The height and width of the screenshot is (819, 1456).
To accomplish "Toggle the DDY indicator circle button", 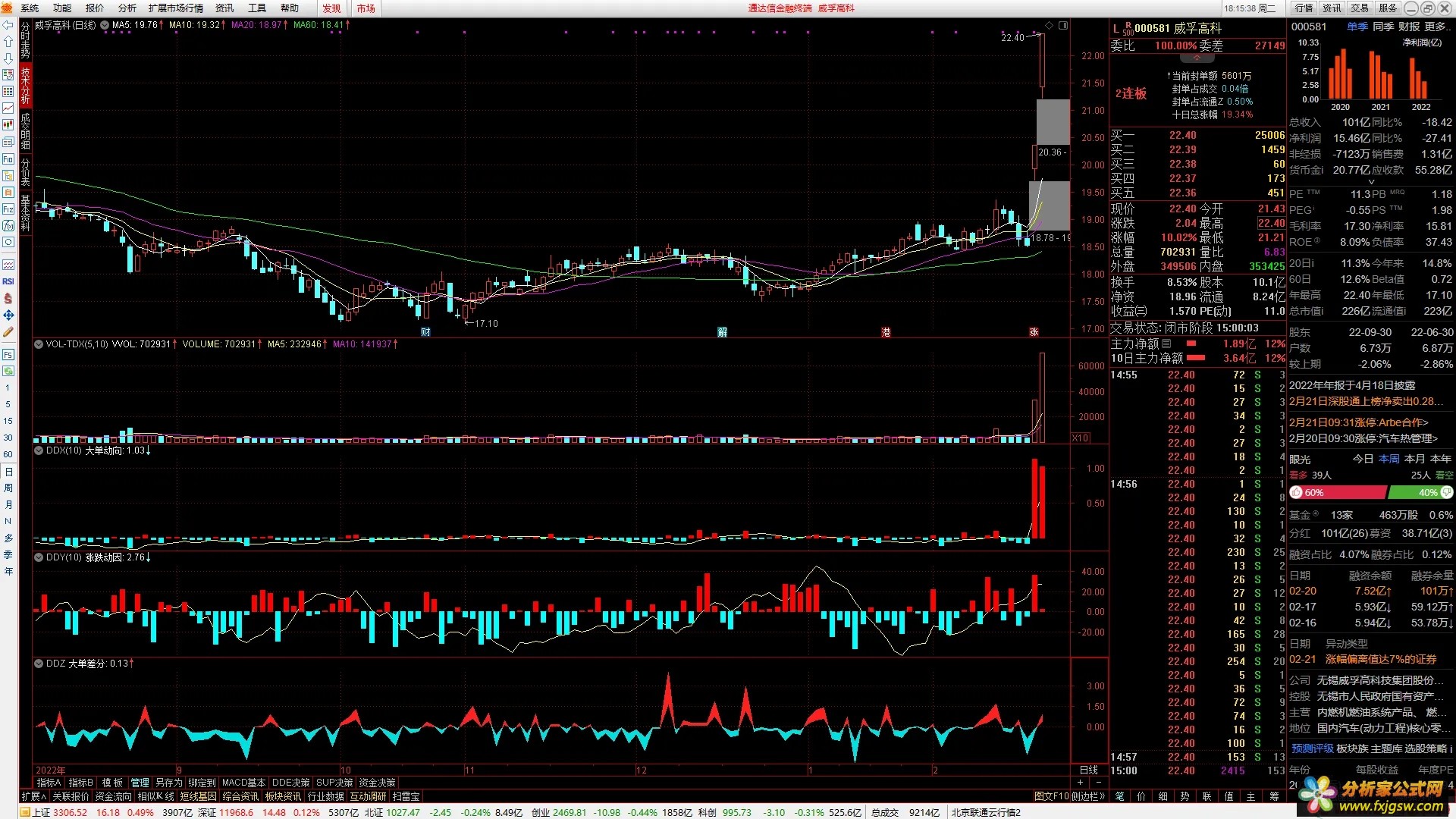I will pyautogui.click(x=39, y=557).
